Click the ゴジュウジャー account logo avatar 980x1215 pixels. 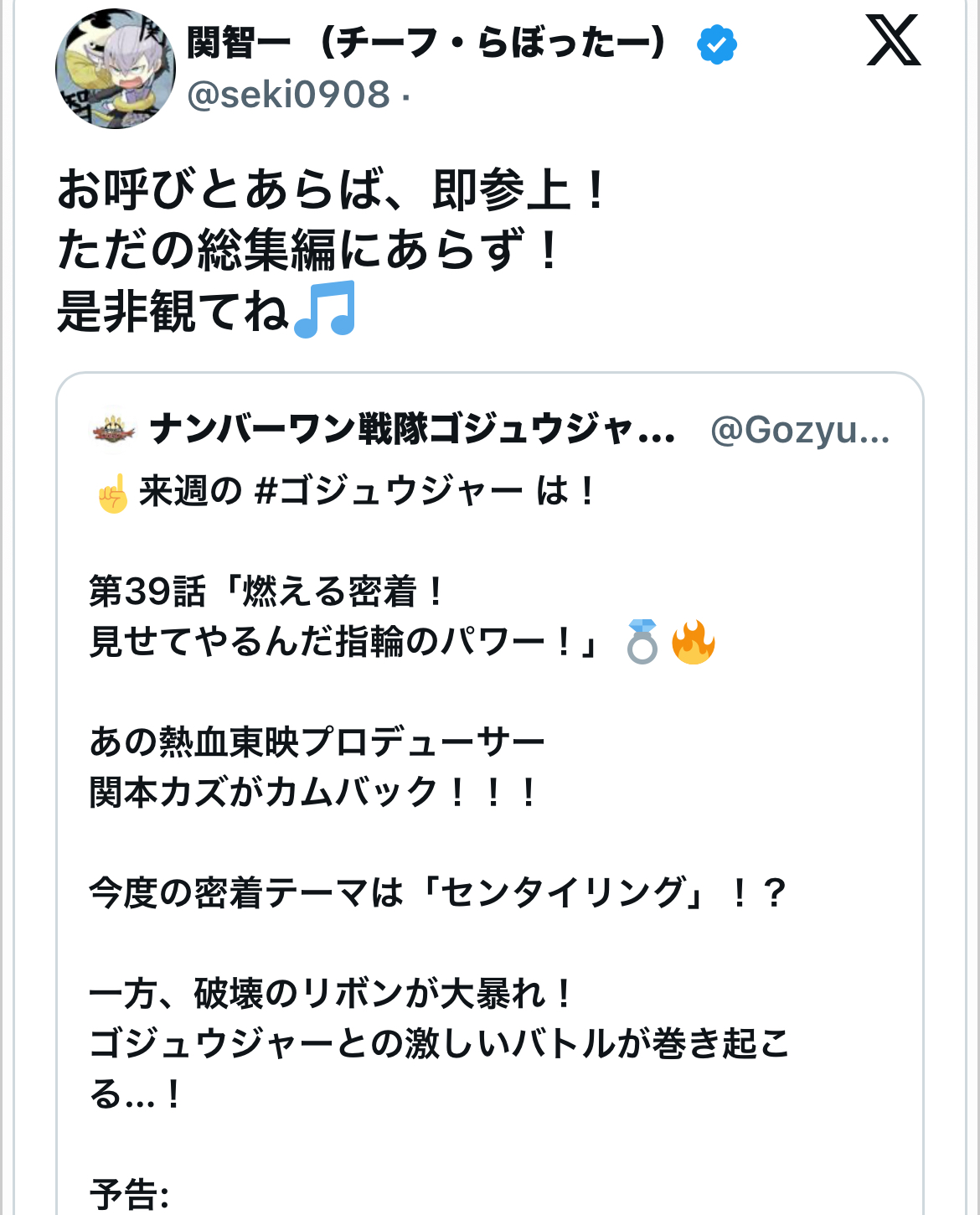(x=113, y=429)
